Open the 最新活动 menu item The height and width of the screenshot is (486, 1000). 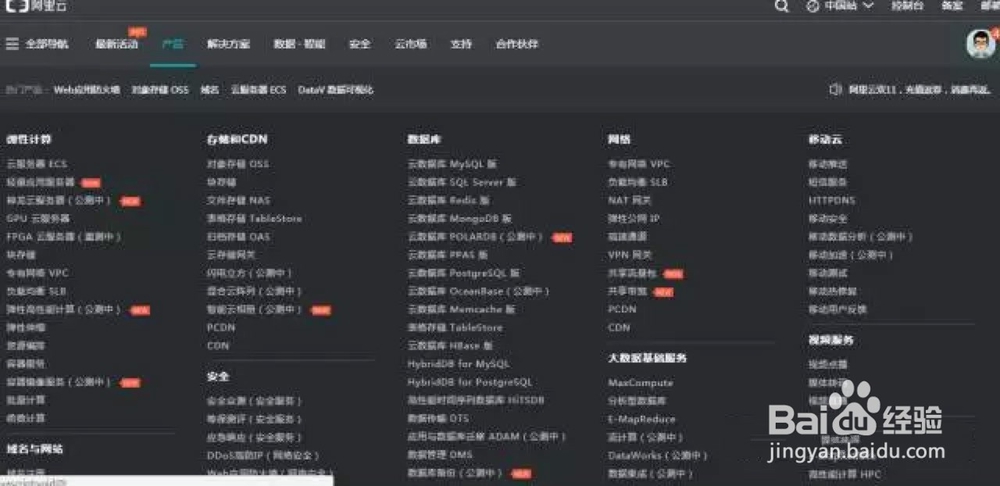[117, 44]
